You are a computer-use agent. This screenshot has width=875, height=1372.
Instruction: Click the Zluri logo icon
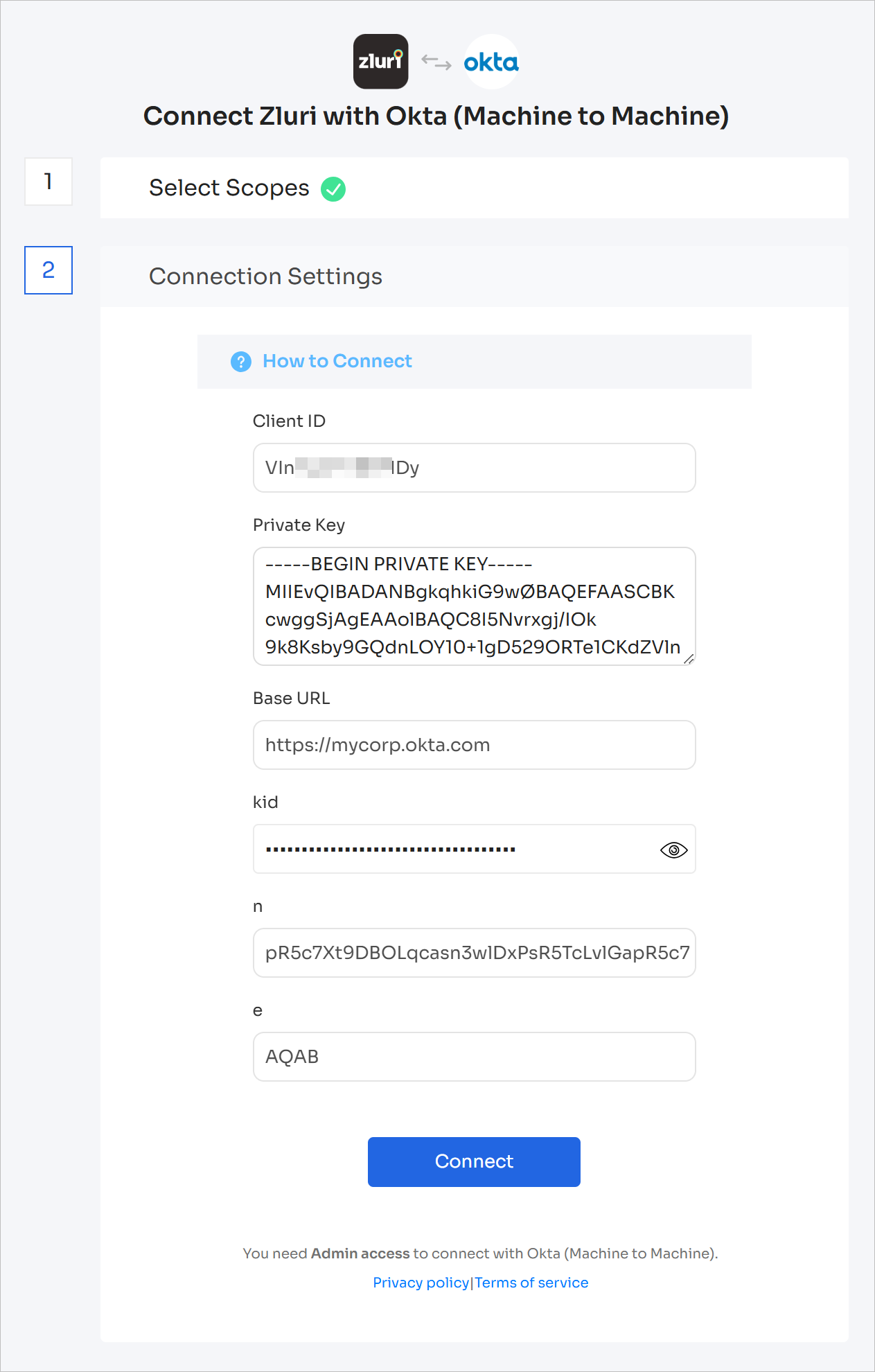point(380,62)
